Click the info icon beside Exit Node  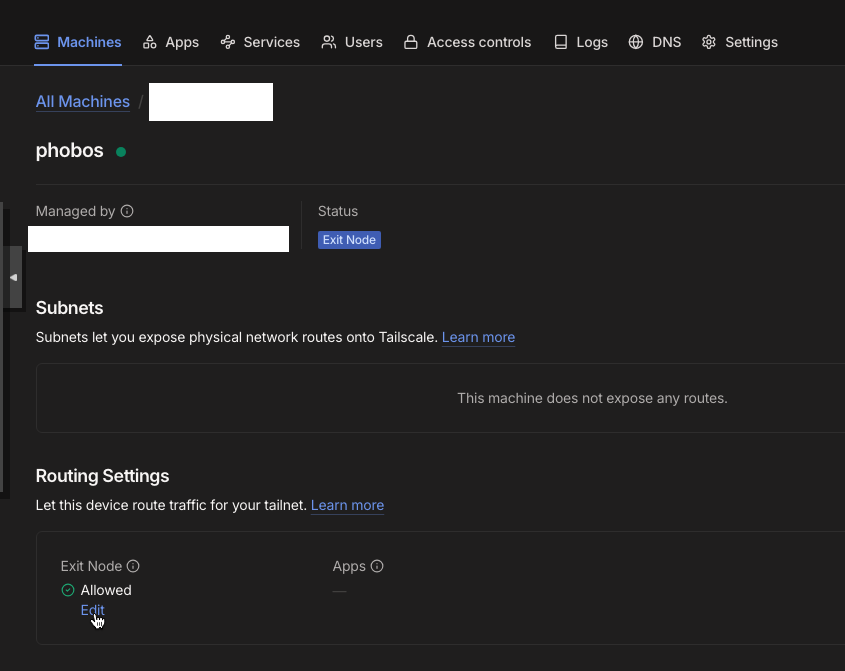click(133, 566)
